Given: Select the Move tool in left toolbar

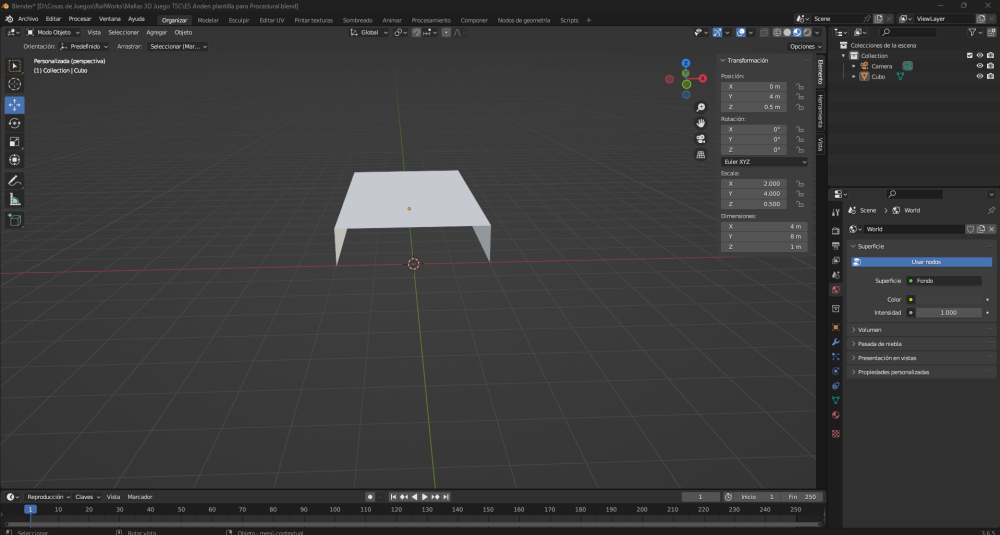Looking at the screenshot, I should (x=15, y=104).
